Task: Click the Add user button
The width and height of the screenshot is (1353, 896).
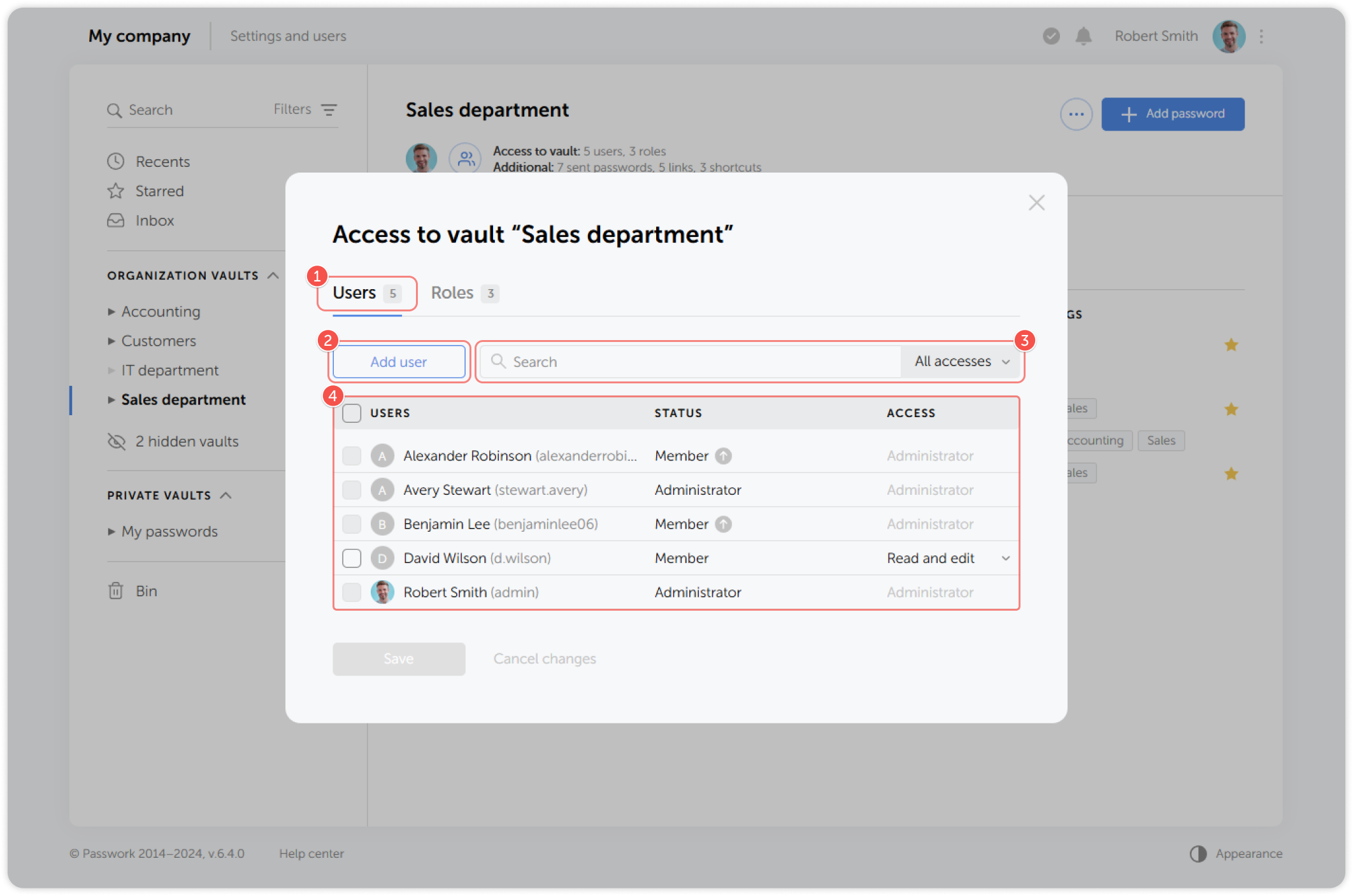Action: (398, 361)
